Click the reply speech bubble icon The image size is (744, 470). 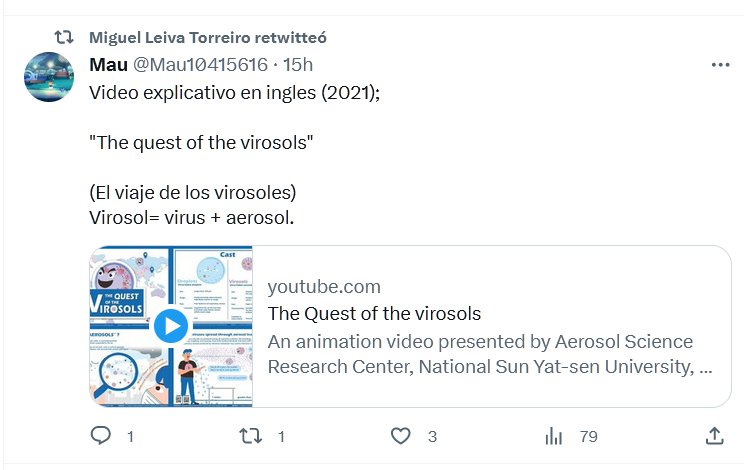pos(101,436)
